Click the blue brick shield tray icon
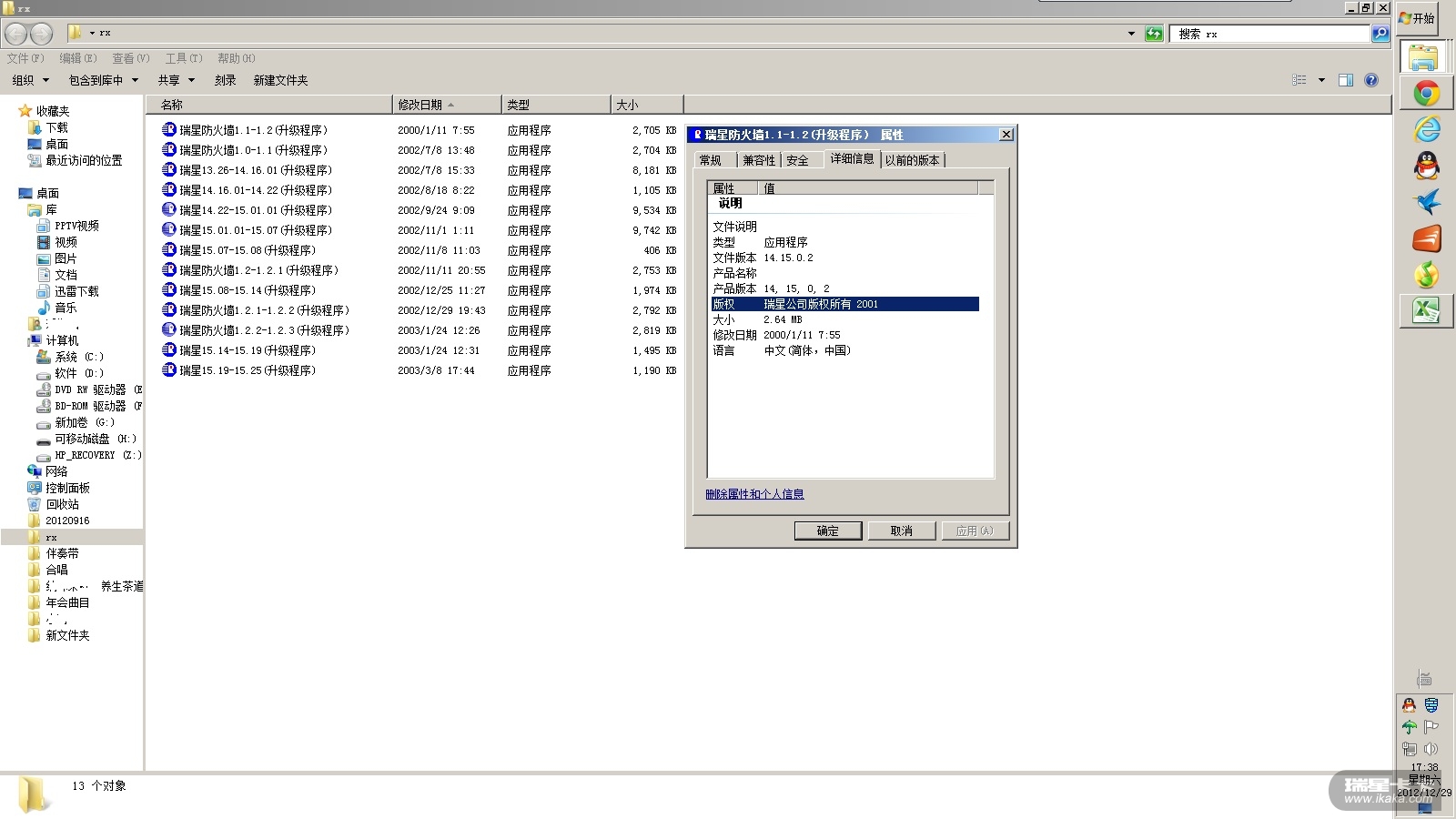1456x819 pixels. [1431, 705]
